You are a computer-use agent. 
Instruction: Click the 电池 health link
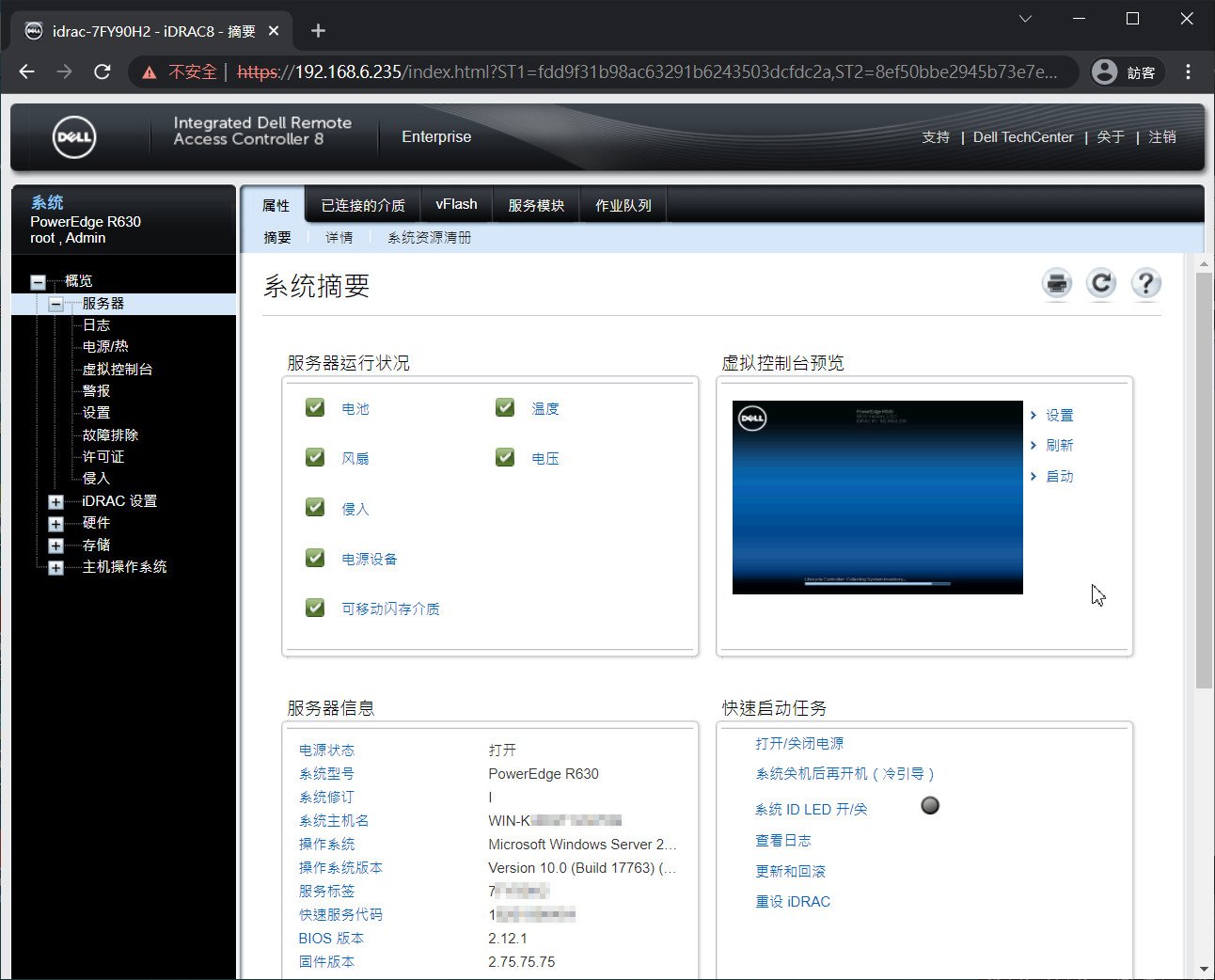click(355, 409)
